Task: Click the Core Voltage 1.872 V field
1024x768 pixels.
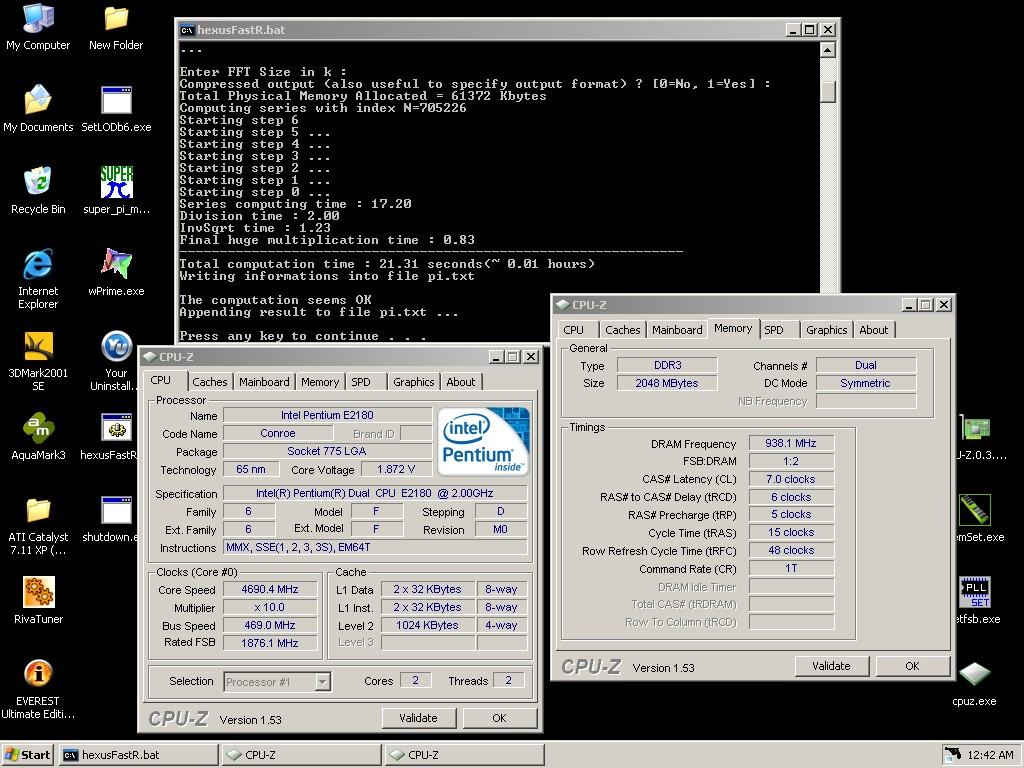Action: [x=396, y=470]
